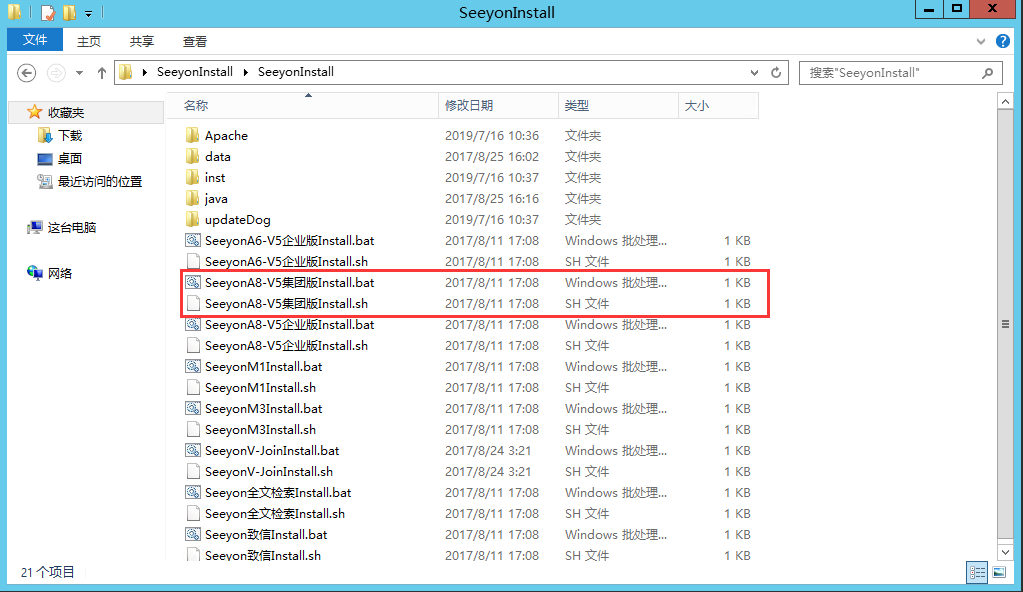
Task: Select file SeeyonA8-V5企业版Install.sh
Action: click(286, 345)
